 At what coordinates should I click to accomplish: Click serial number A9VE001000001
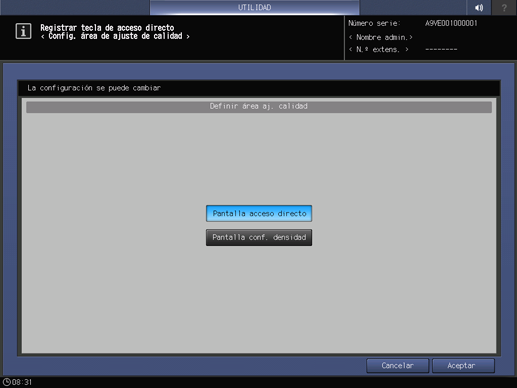tap(451, 23)
